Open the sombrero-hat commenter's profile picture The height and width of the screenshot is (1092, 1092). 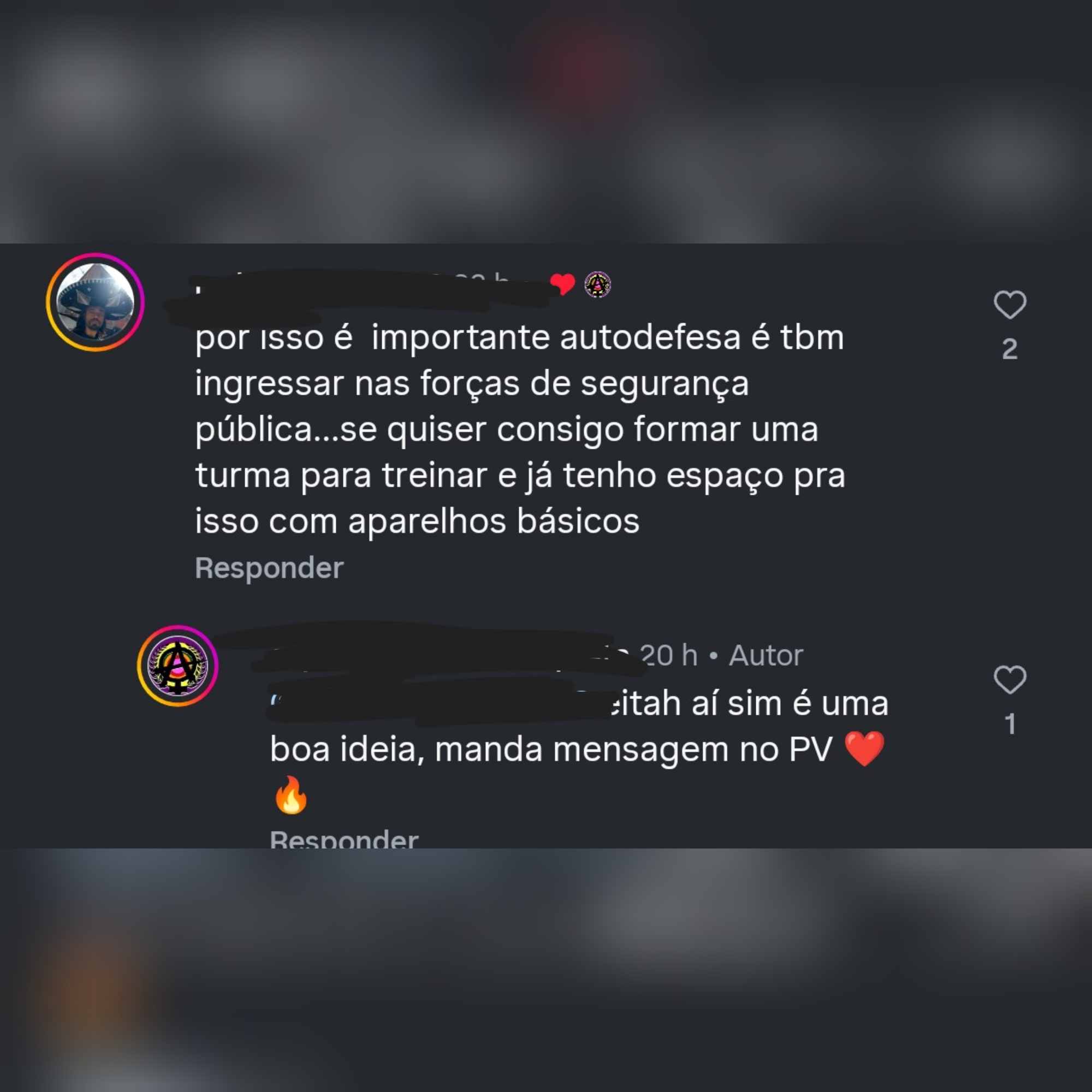95,302
